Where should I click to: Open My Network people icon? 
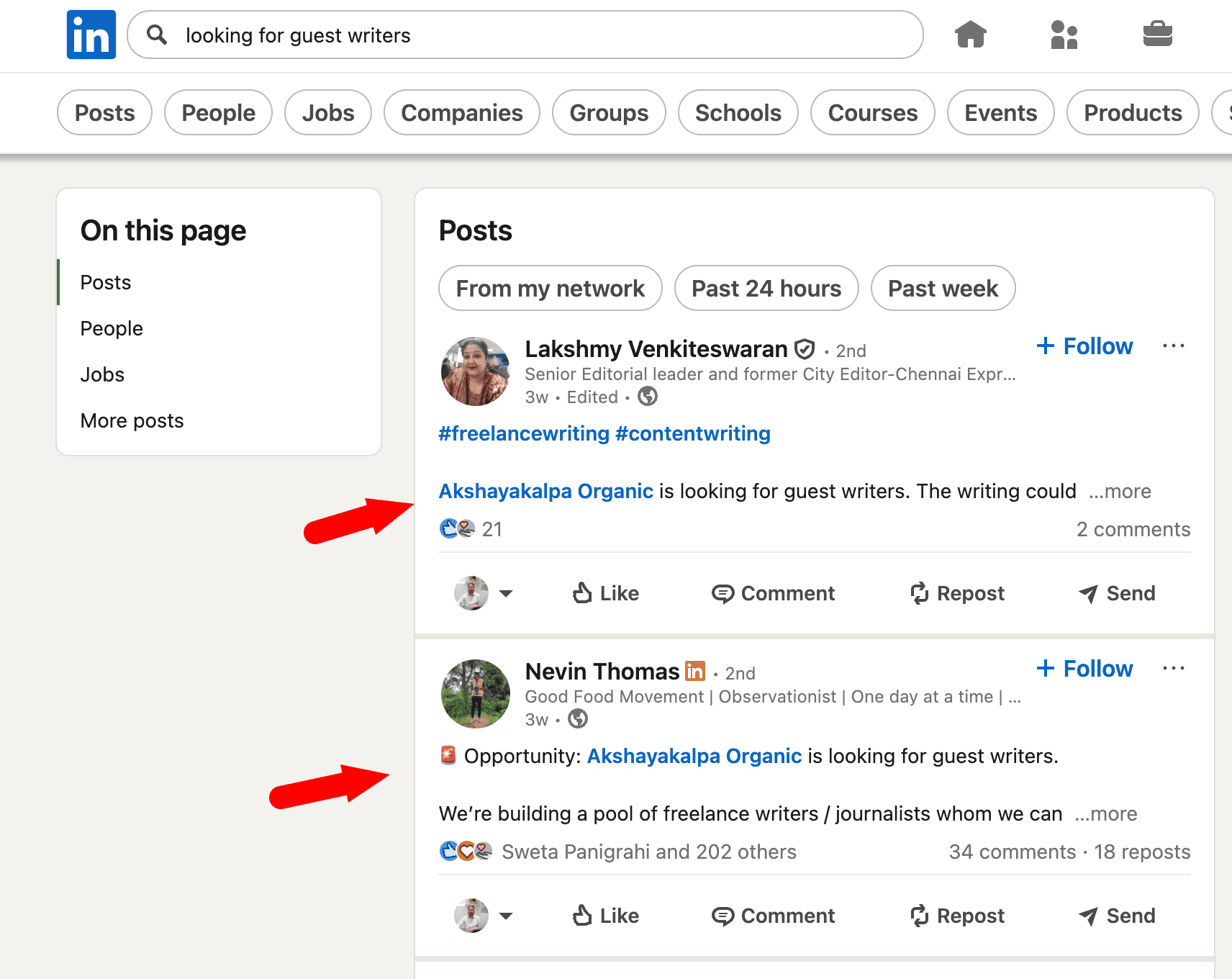point(1064,34)
